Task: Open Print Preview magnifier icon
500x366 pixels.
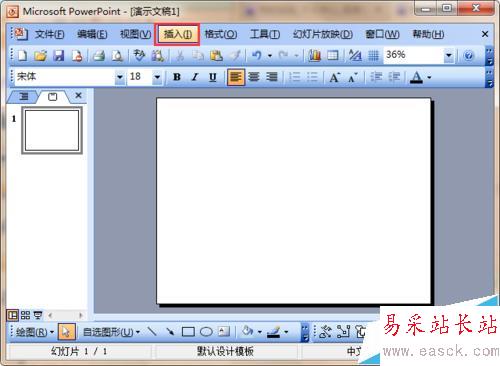Action: (x=117, y=56)
